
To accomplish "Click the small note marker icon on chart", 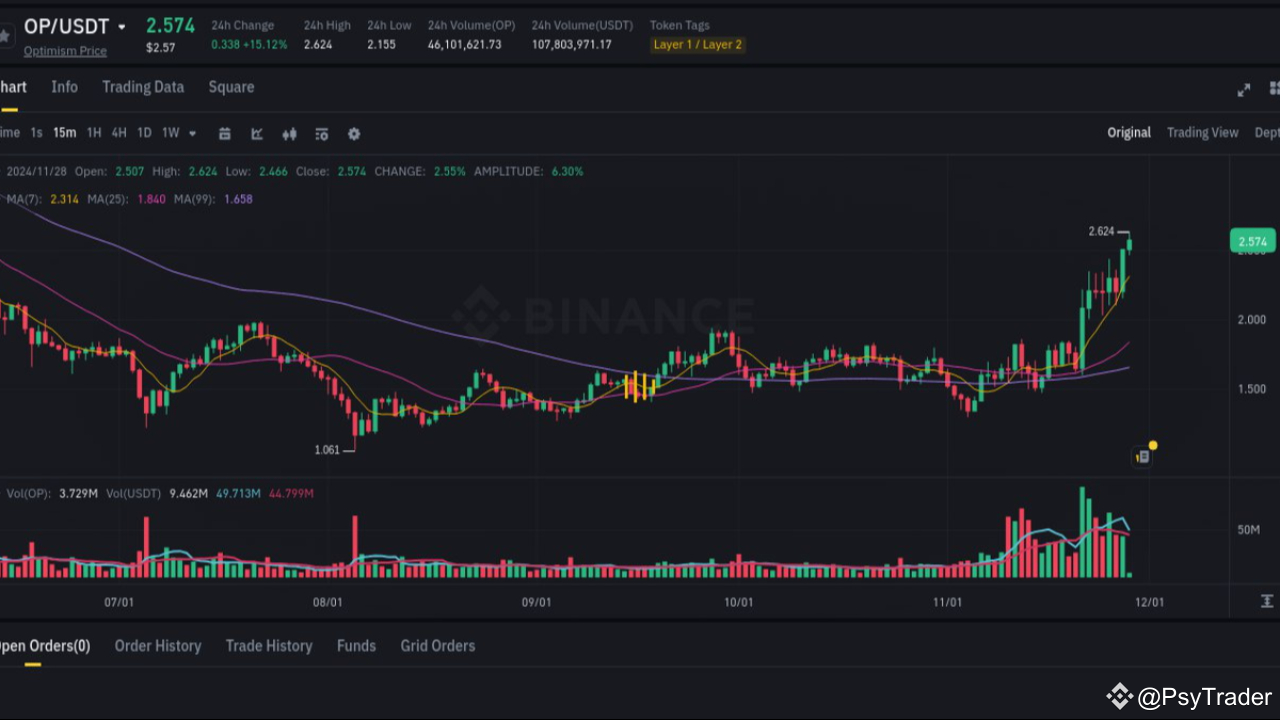I will point(1143,457).
